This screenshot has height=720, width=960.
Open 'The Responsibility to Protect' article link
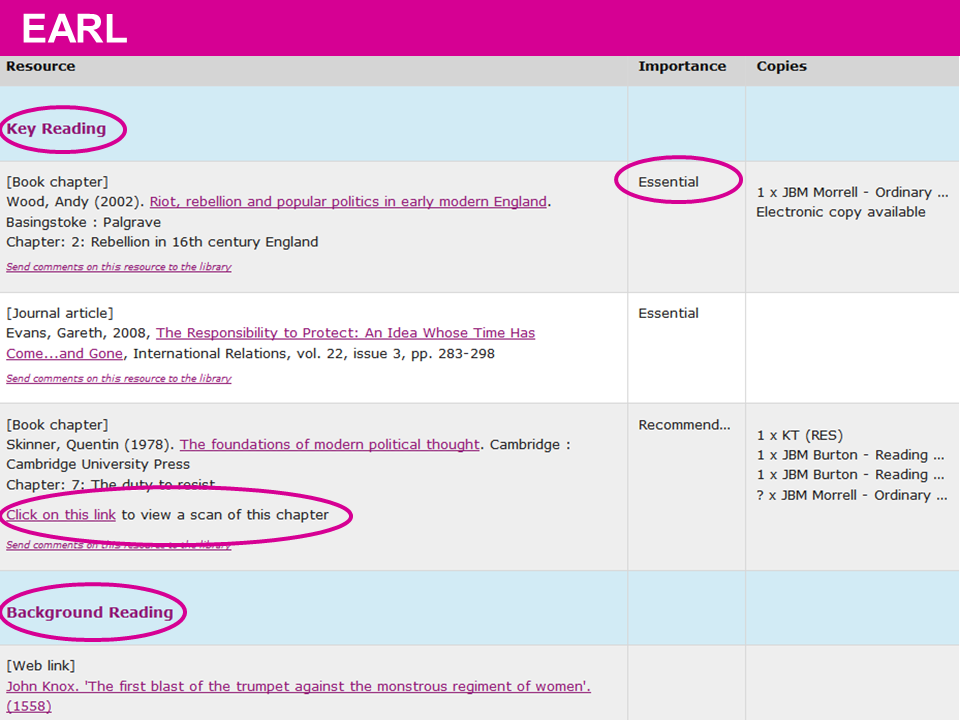(x=345, y=333)
